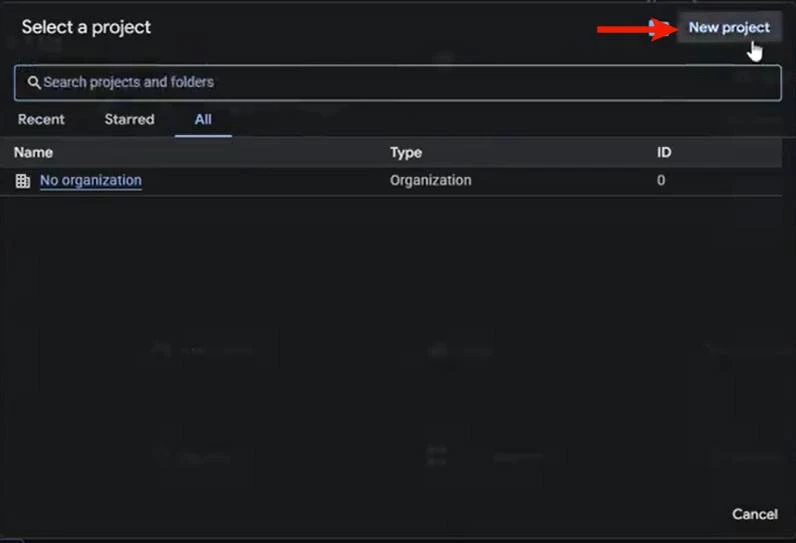Screen dimensions: 796x543
Task: Click the Type column header
Action: (406, 152)
